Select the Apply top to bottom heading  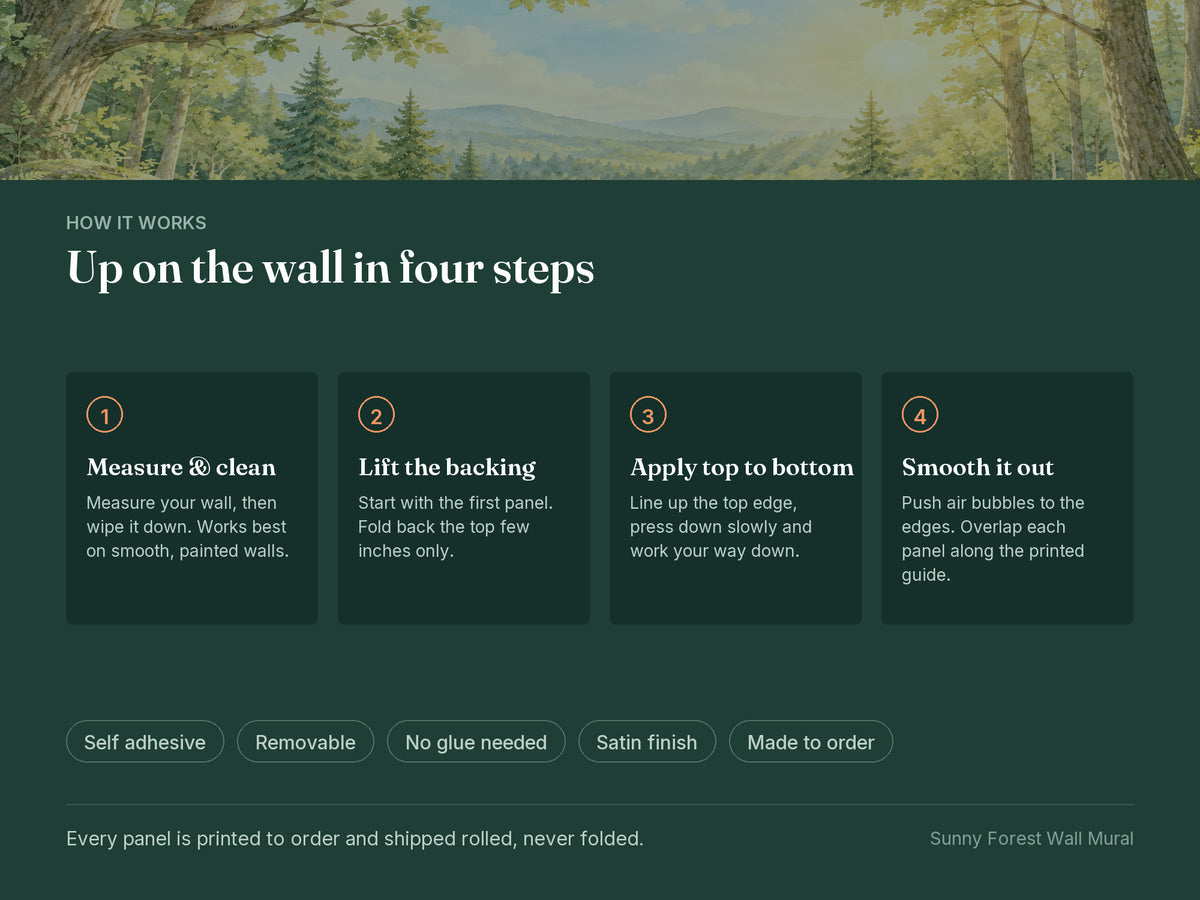(742, 467)
